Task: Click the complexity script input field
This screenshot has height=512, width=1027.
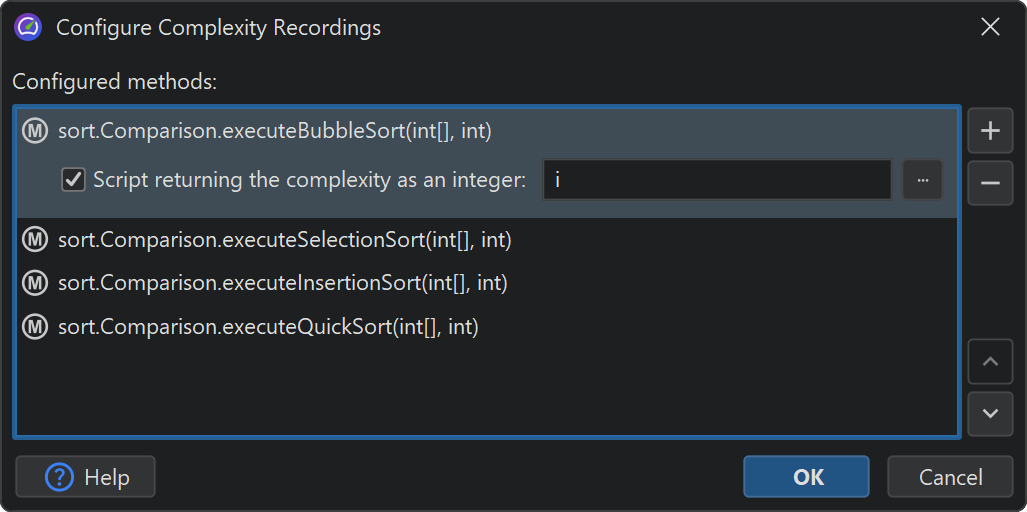Action: [x=716, y=180]
